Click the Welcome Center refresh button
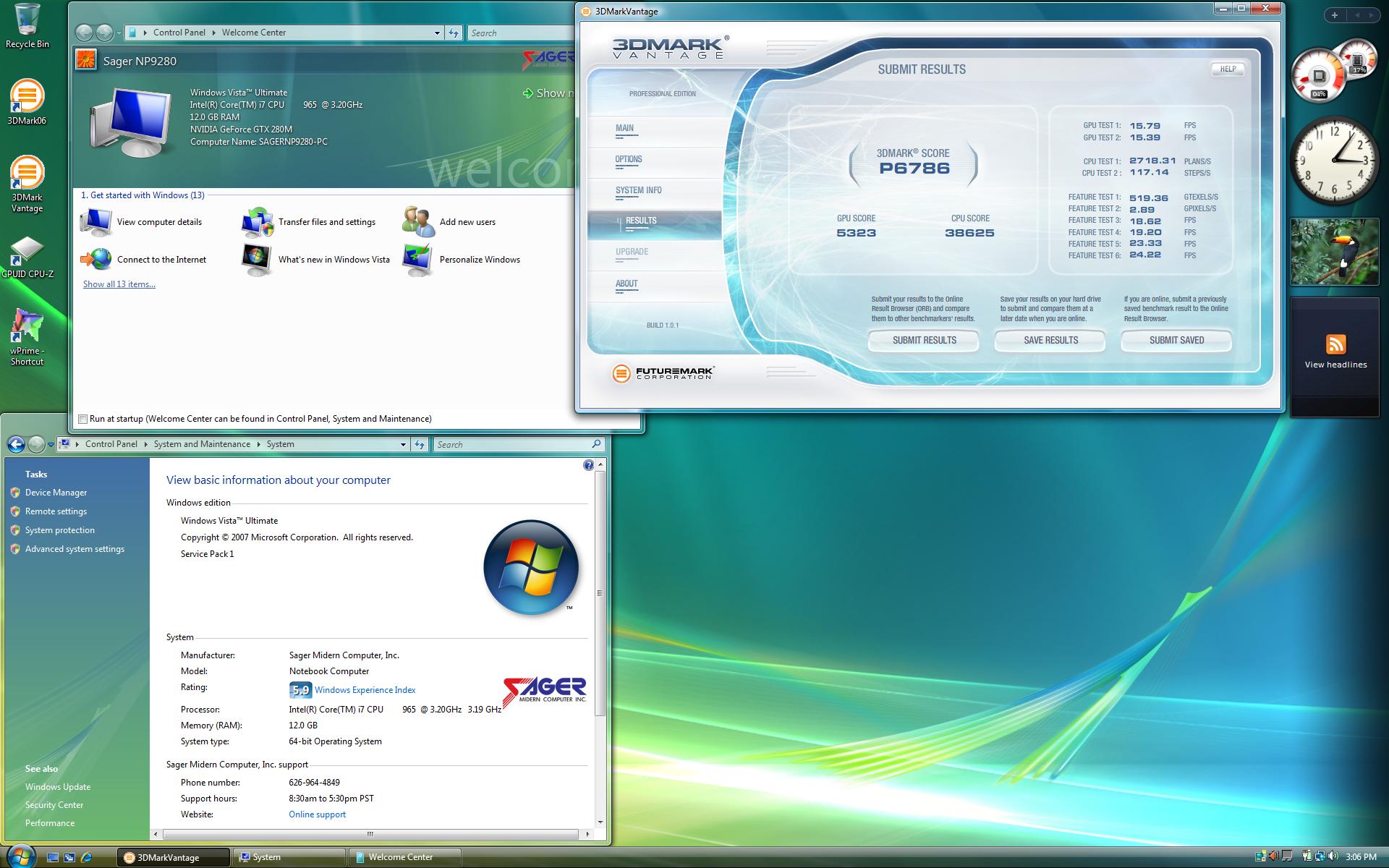Viewport: 1389px width, 868px height. pyautogui.click(x=454, y=33)
